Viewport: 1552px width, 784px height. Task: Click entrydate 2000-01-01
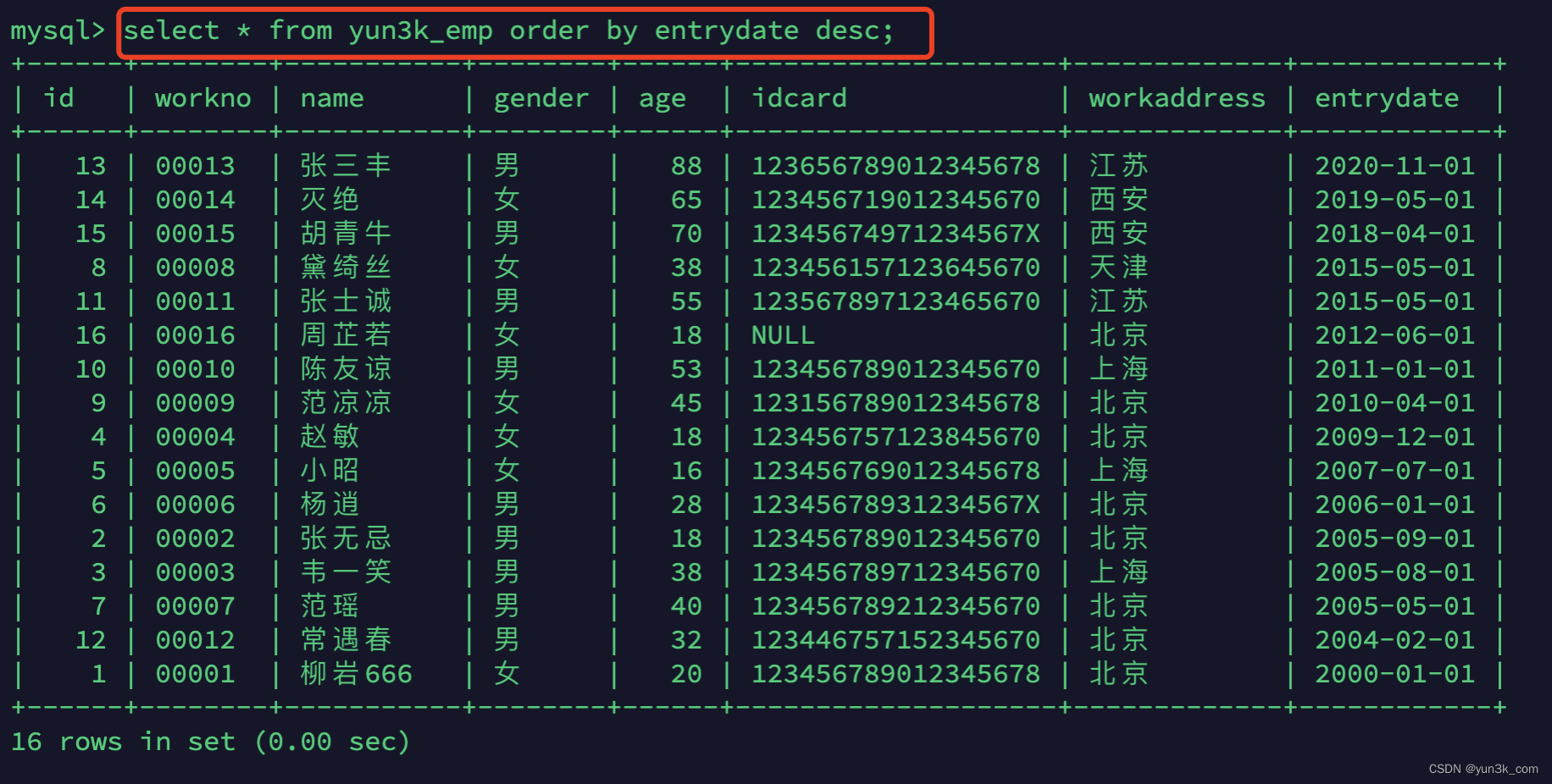1394,674
